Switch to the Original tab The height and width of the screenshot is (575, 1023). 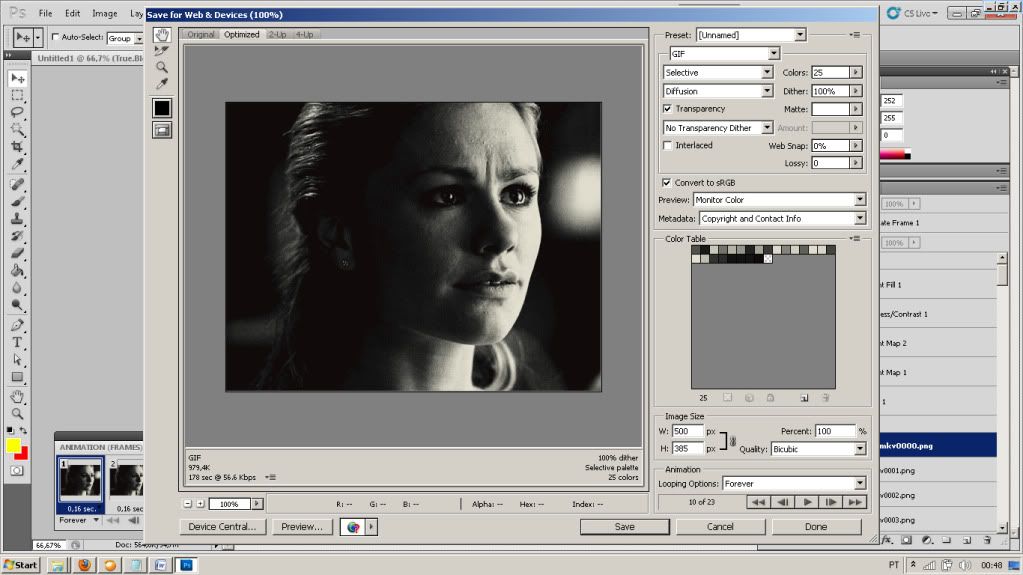(201, 34)
